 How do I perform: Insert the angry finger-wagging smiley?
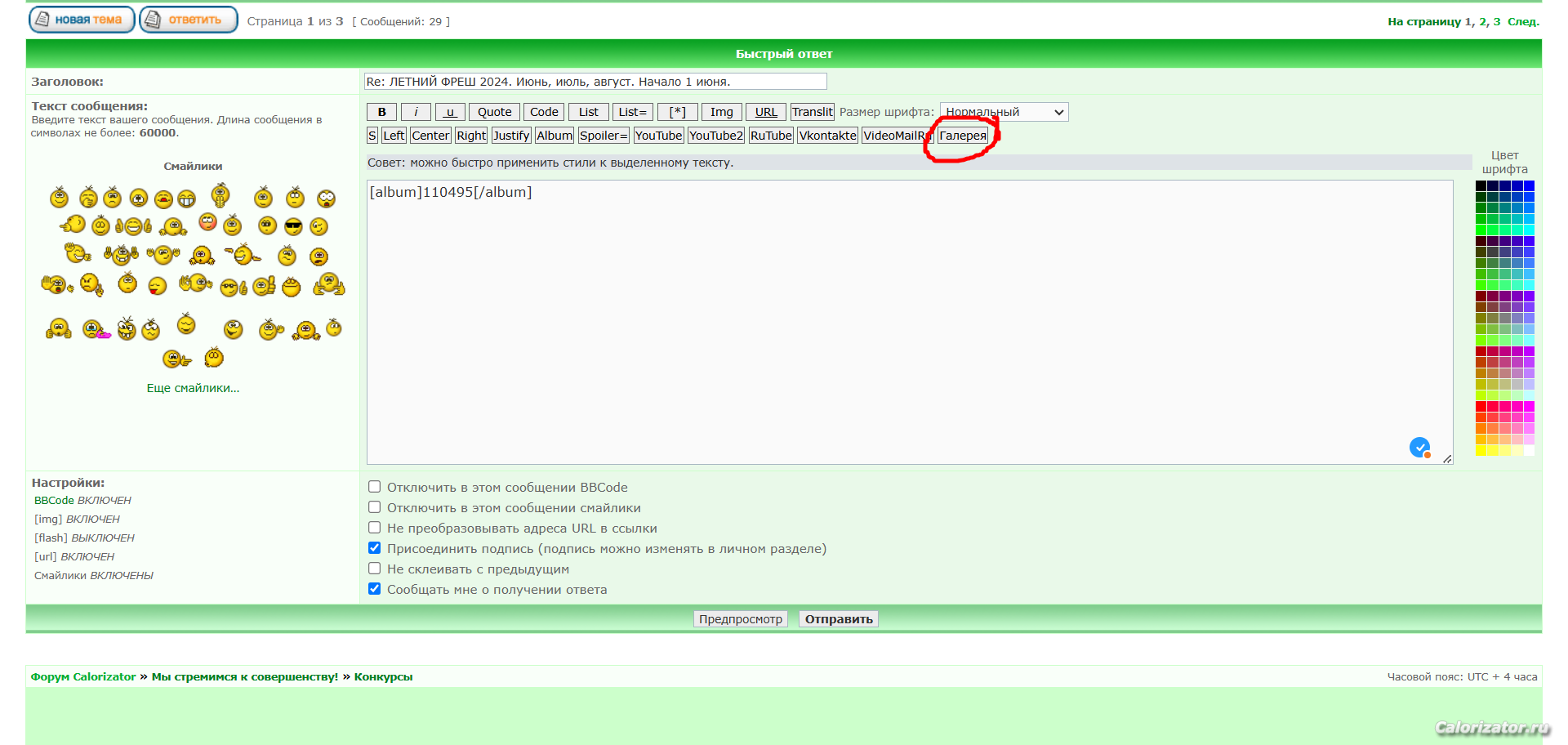[91, 284]
